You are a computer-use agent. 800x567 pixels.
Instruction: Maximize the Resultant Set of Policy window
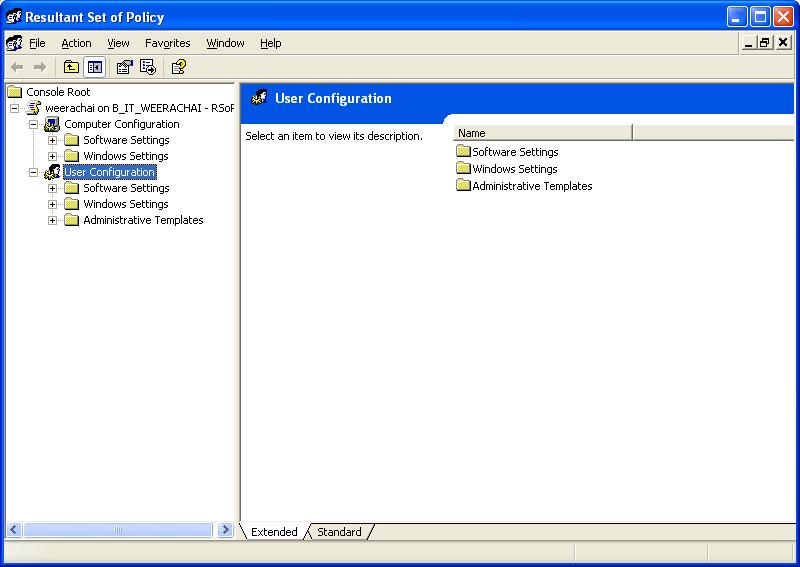click(760, 17)
